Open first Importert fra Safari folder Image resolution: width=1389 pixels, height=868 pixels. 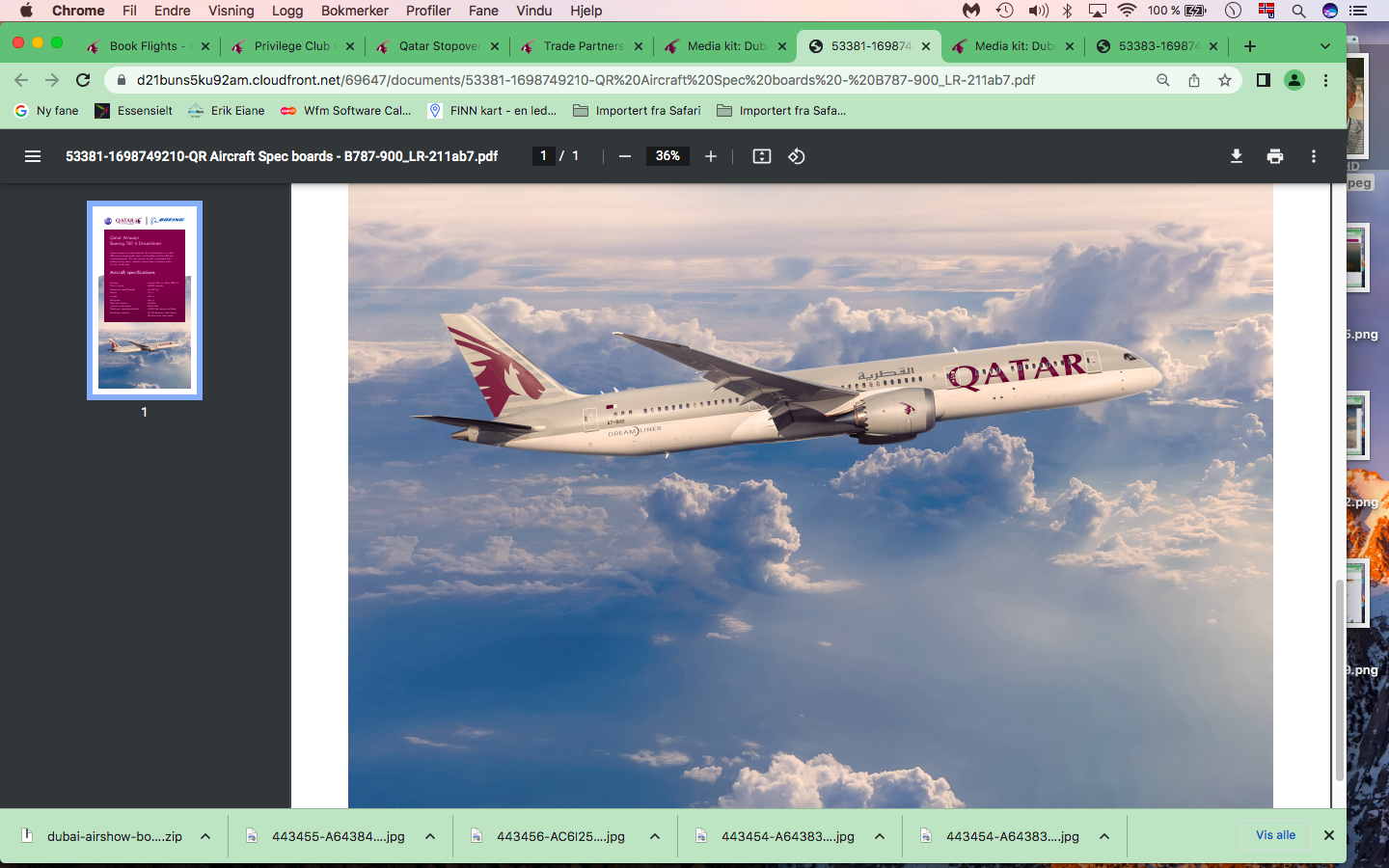click(637, 111)
